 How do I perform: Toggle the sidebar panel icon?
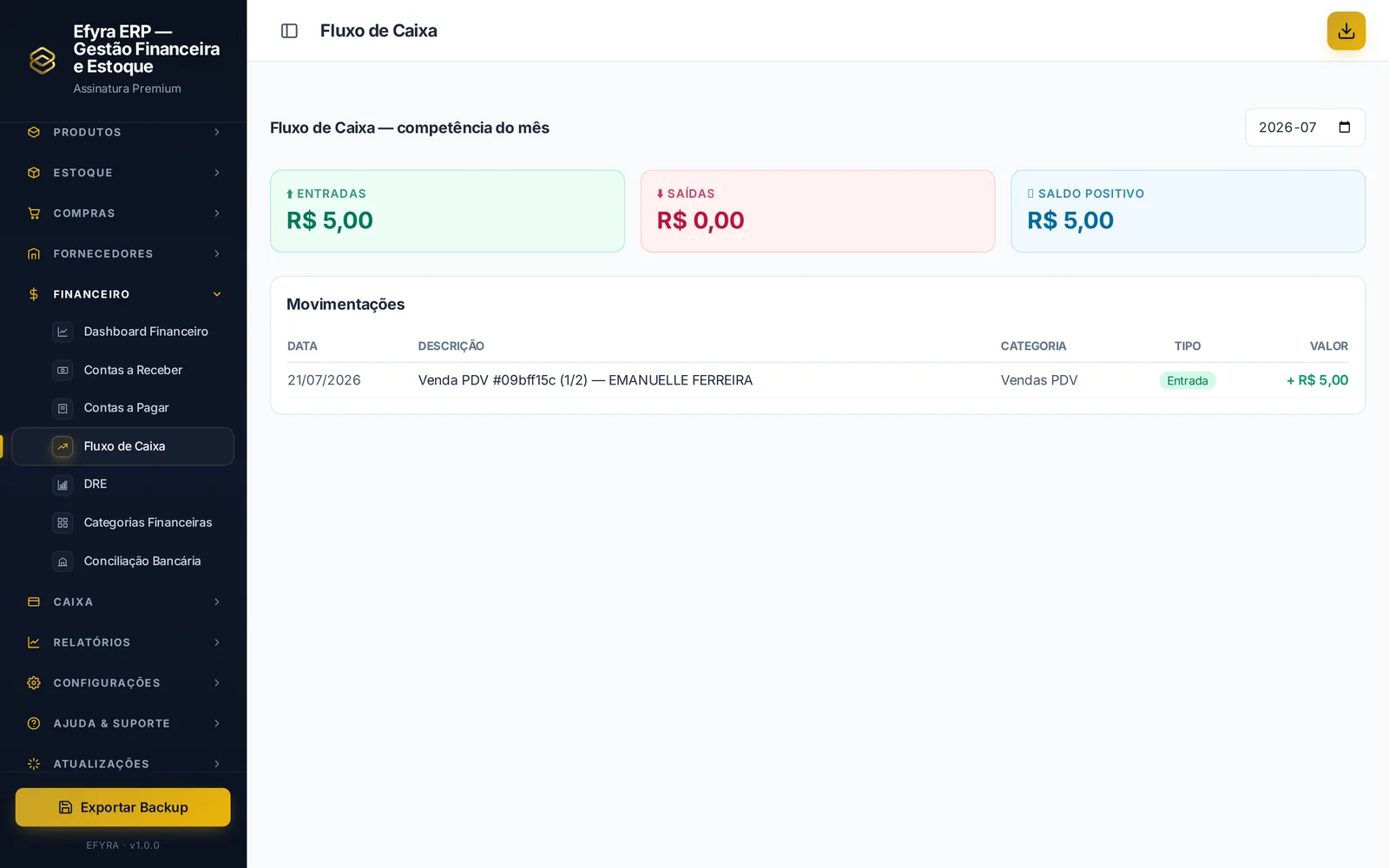[289, 31]
